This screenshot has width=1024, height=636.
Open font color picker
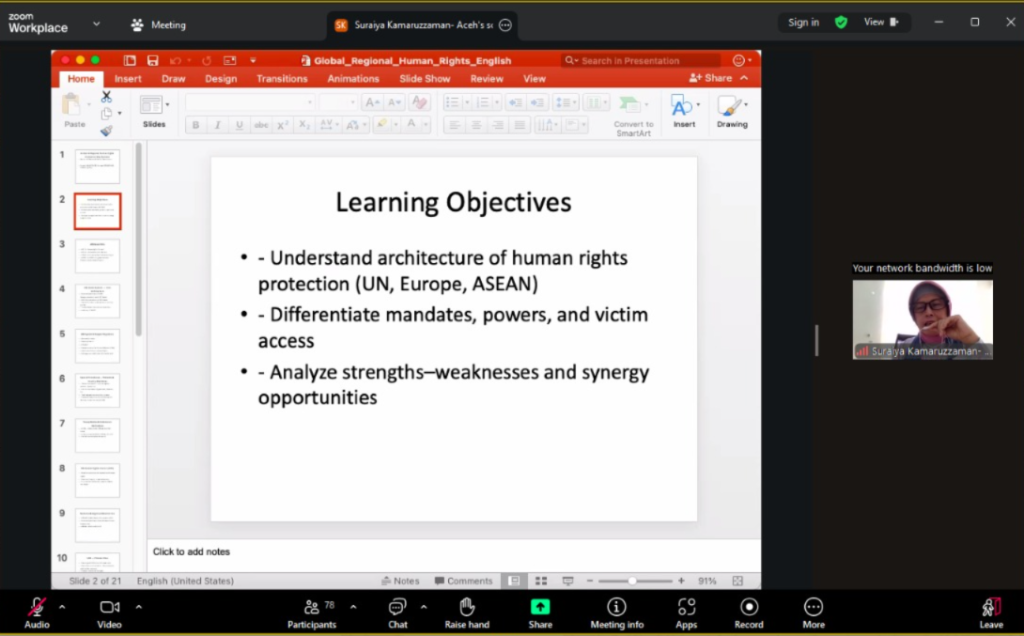(x=426, y=125)
